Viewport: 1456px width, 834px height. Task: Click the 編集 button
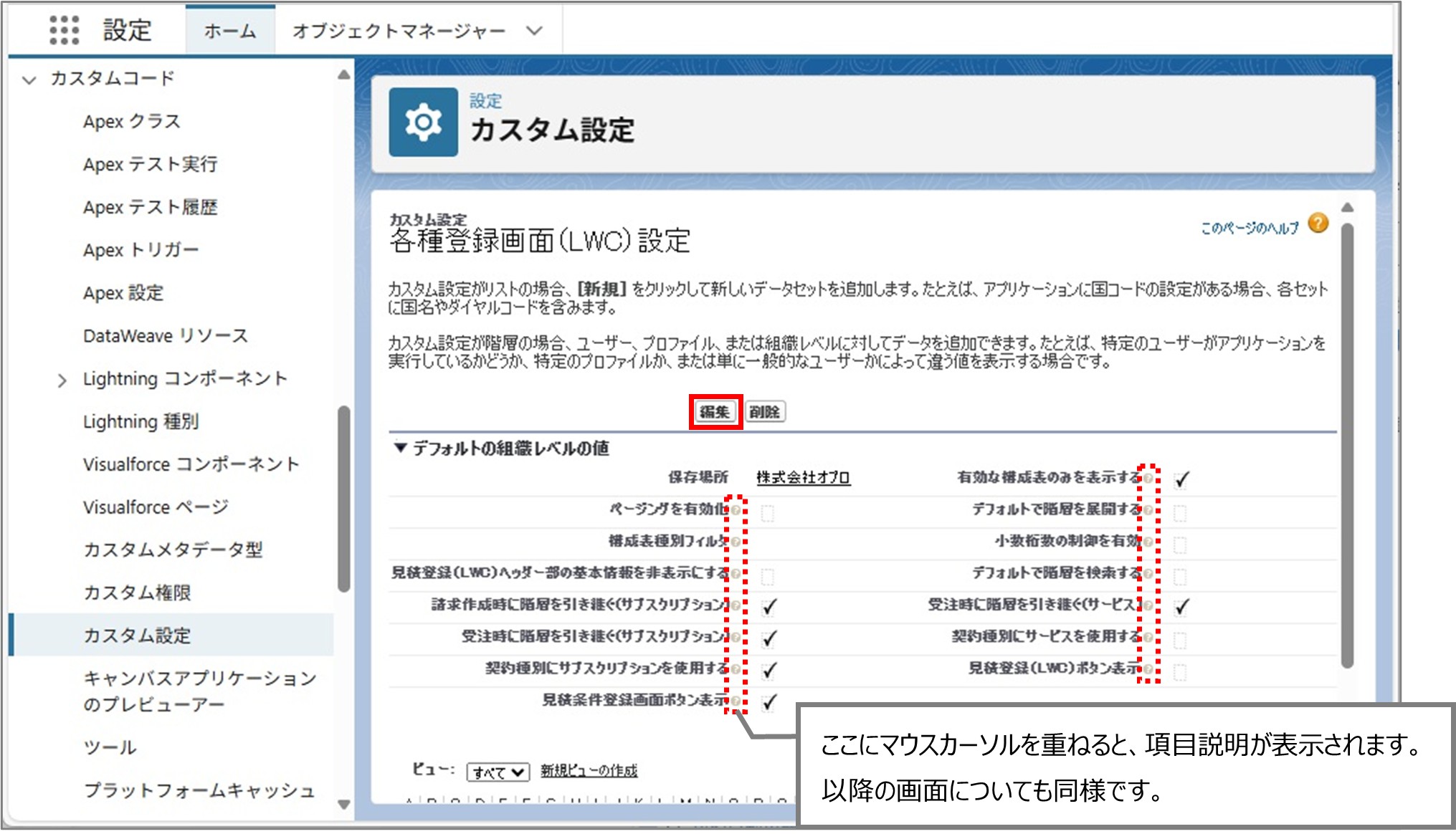point(714,412)
